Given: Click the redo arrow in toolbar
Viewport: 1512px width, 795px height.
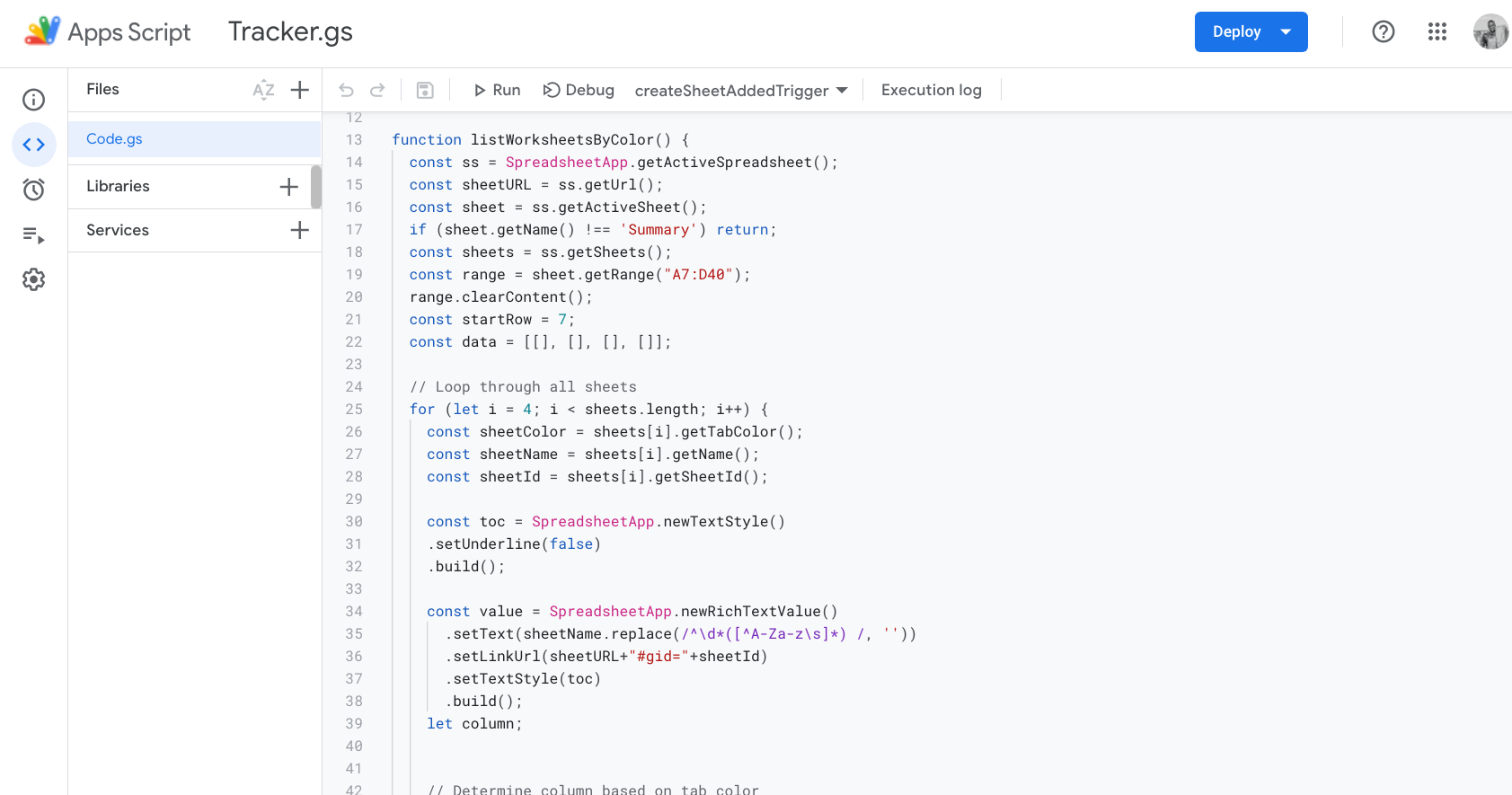Looking at the screenshot, I should (x=377, y=90).
